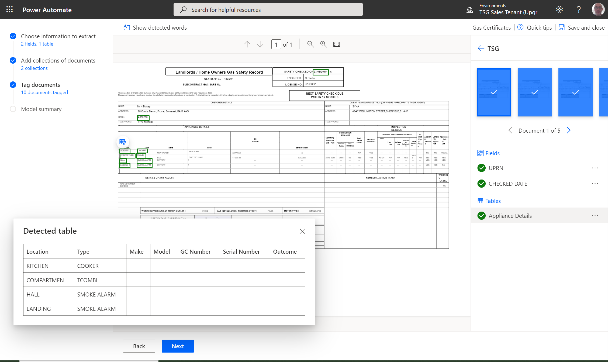Open Choose information to extract step
This screenshot has width=608, height=362.
(x=58, y=36)
